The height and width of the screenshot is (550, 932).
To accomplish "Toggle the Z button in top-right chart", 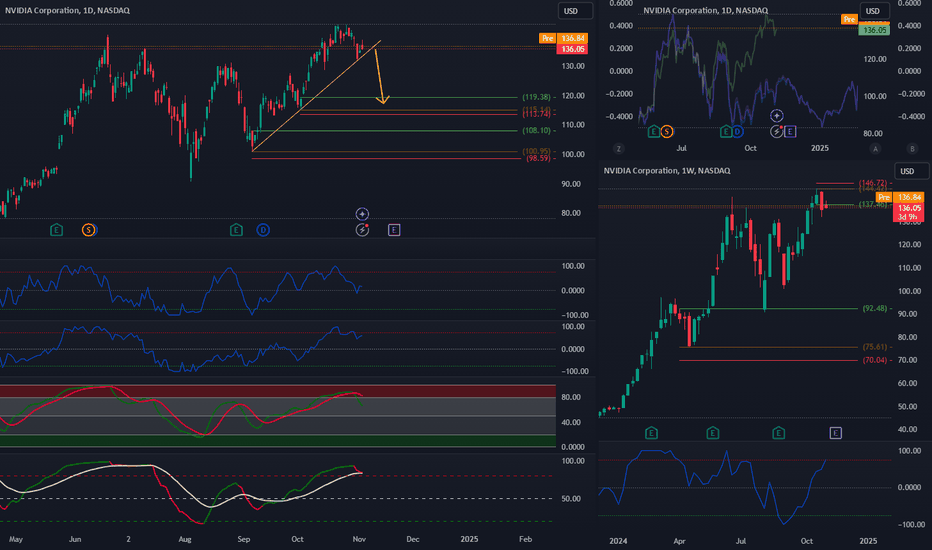I will point(619,149).
